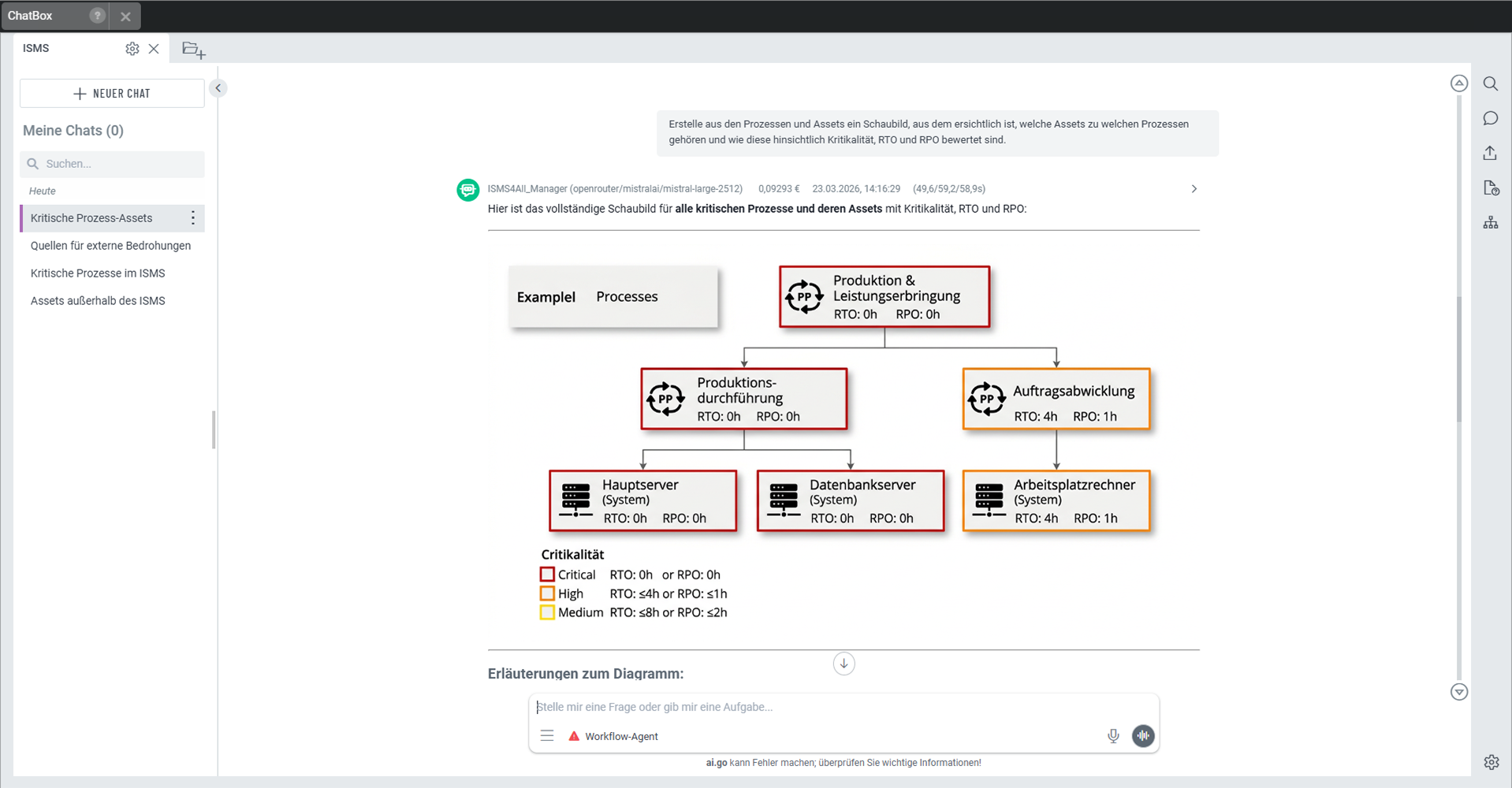The height and width of the screenshot is (788, 1512).
Task: Start voice mode with the waveform button
Action: click(1143, 736)
